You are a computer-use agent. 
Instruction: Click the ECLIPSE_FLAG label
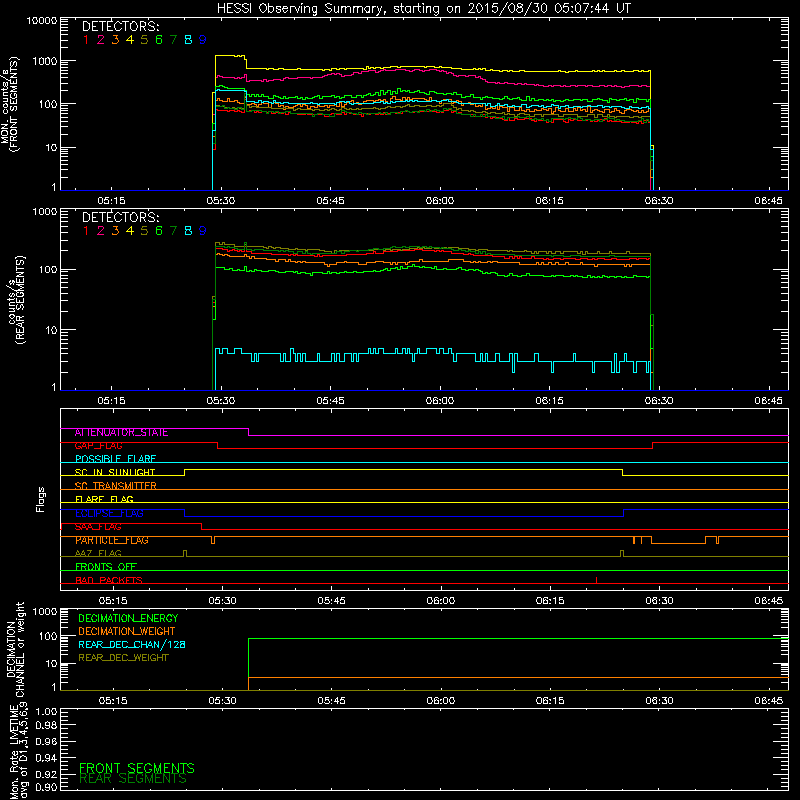click(109, 513)
